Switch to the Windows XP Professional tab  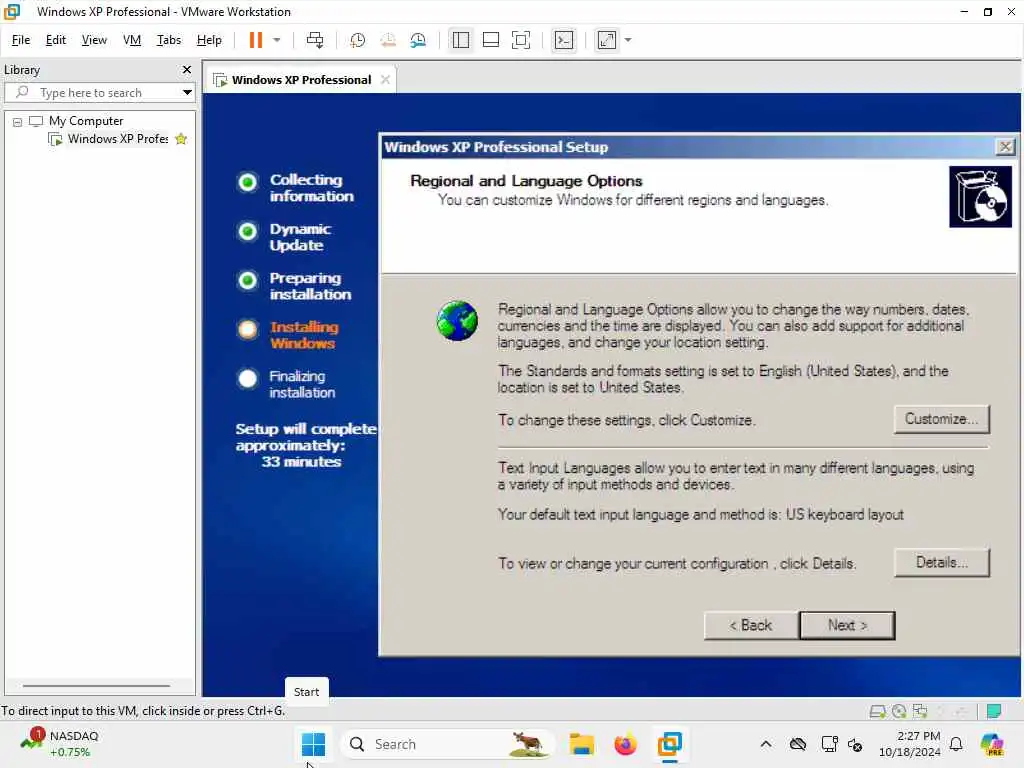[301, 80]
